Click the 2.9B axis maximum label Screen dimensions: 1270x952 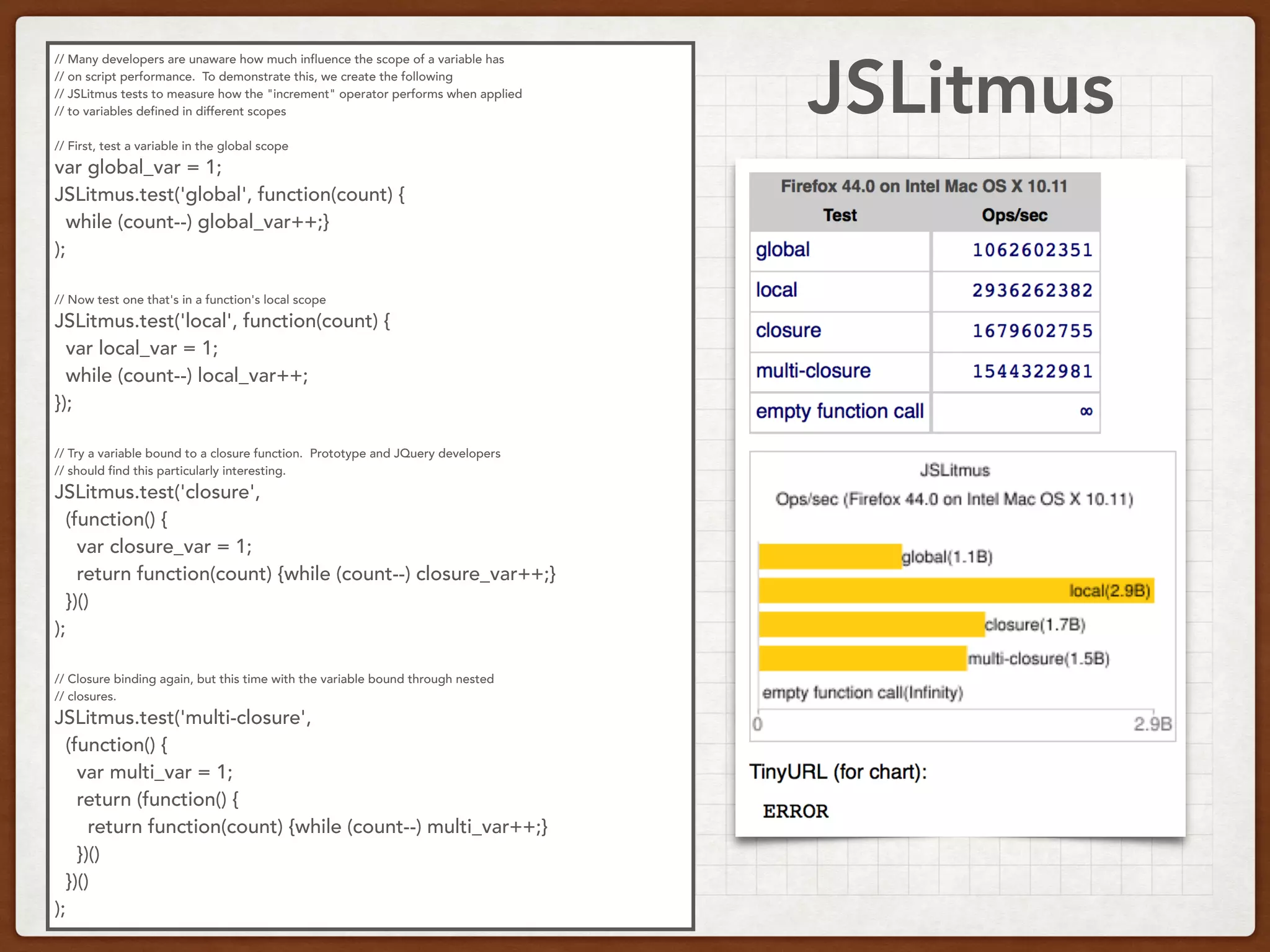point(1153,724)
